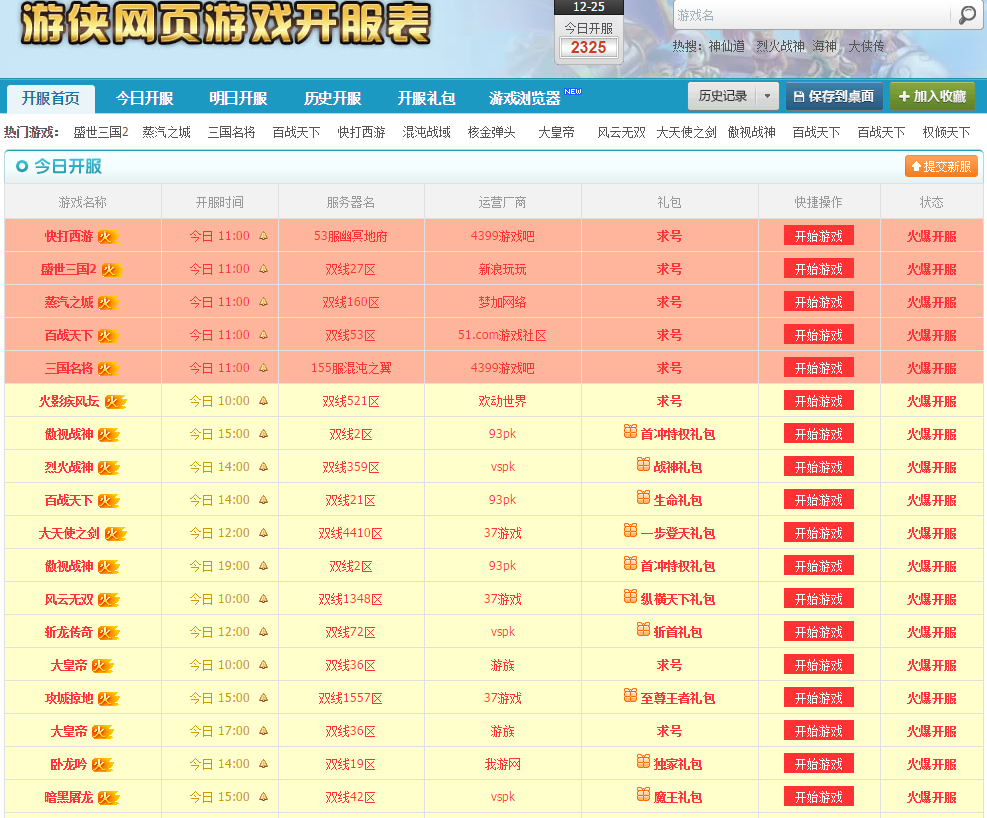Screen dimensions: 987x818
Task: Click fire badge beside 火影疾风坛
Action: click(115, 402)
